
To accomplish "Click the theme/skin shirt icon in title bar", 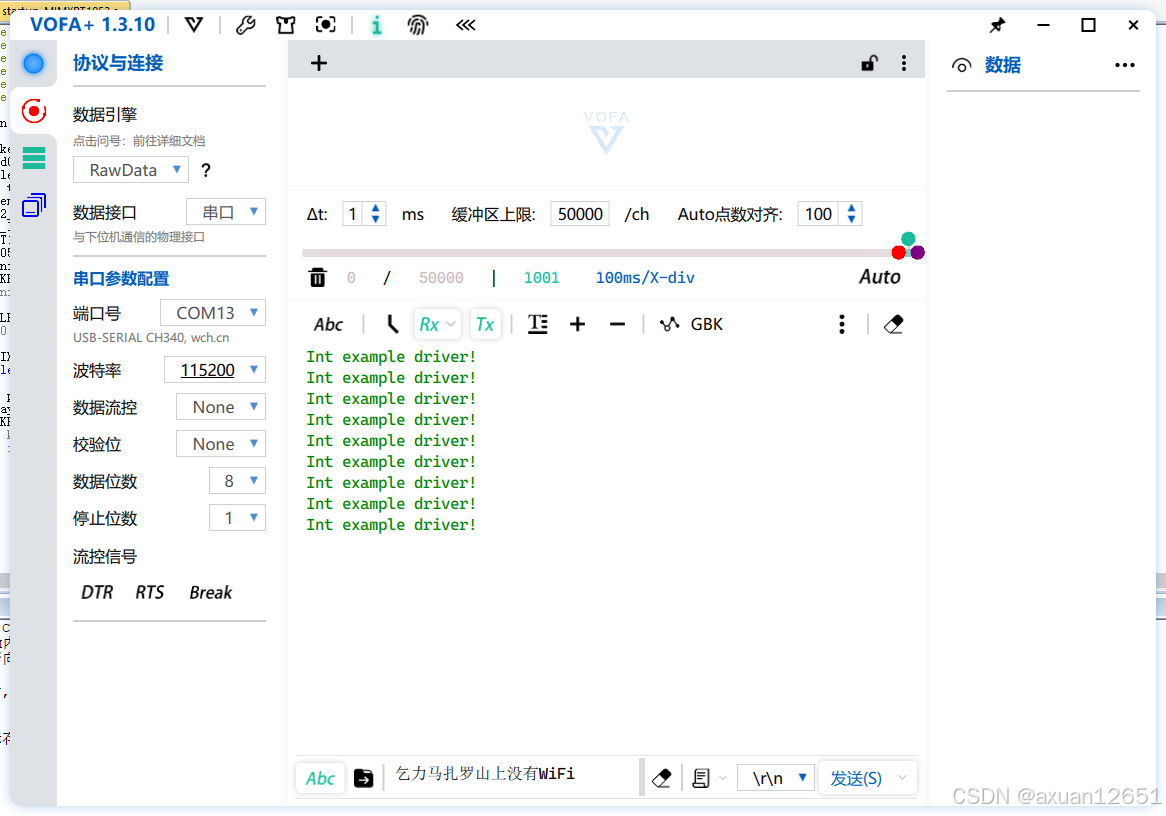I will [x=285, y=25].
